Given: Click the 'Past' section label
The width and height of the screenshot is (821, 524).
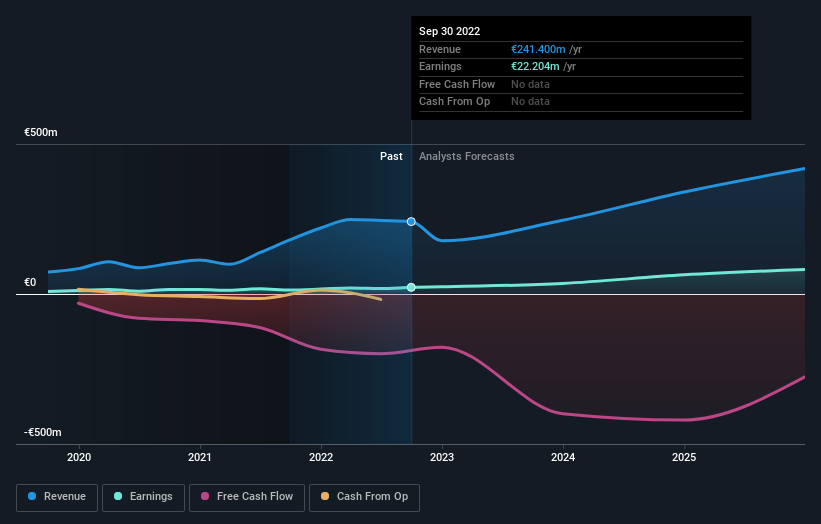Looking at the screenshot, I should [x=391, y=157].
